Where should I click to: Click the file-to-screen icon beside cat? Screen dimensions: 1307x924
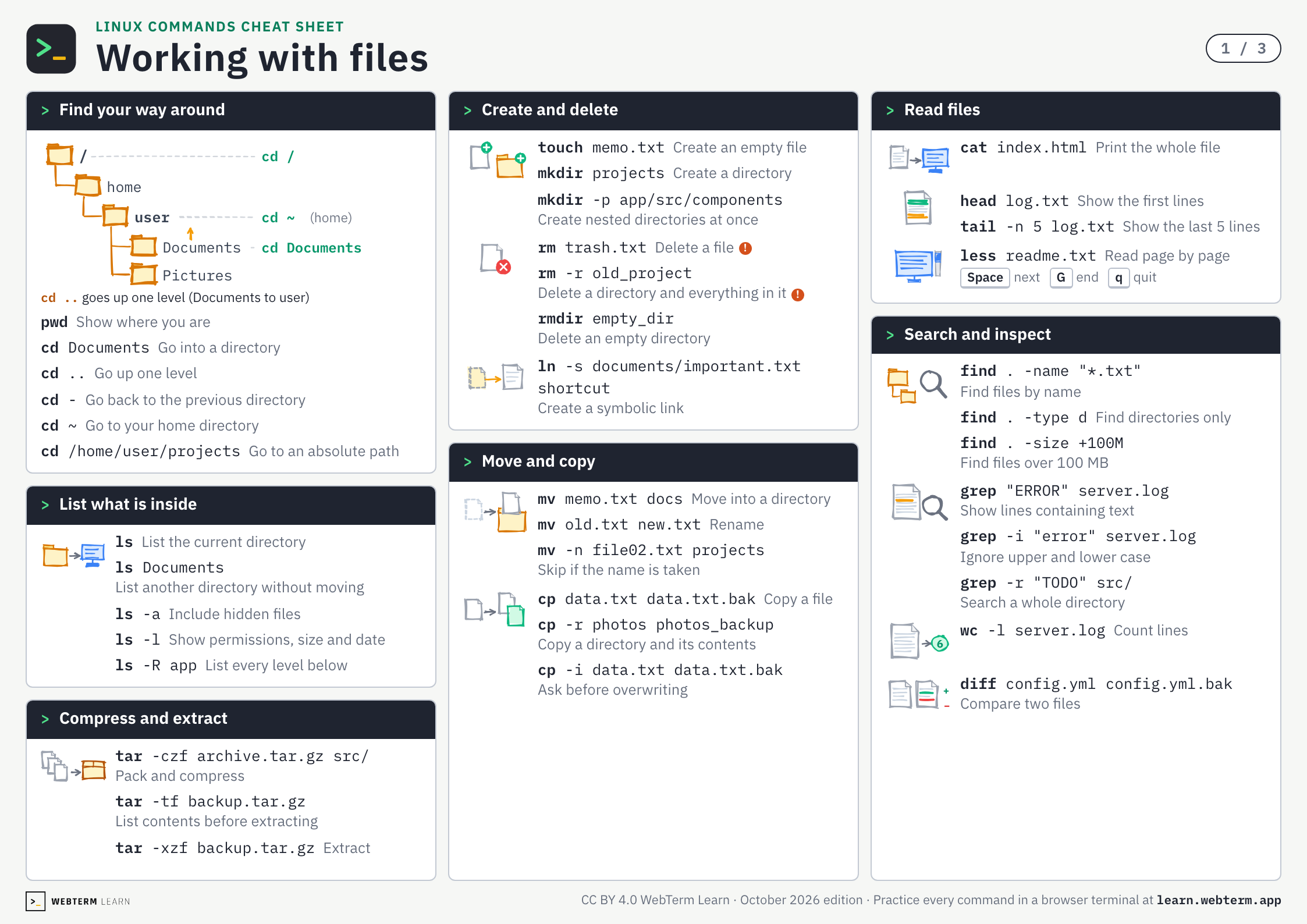pyautogui.click(x=919, y=158)
